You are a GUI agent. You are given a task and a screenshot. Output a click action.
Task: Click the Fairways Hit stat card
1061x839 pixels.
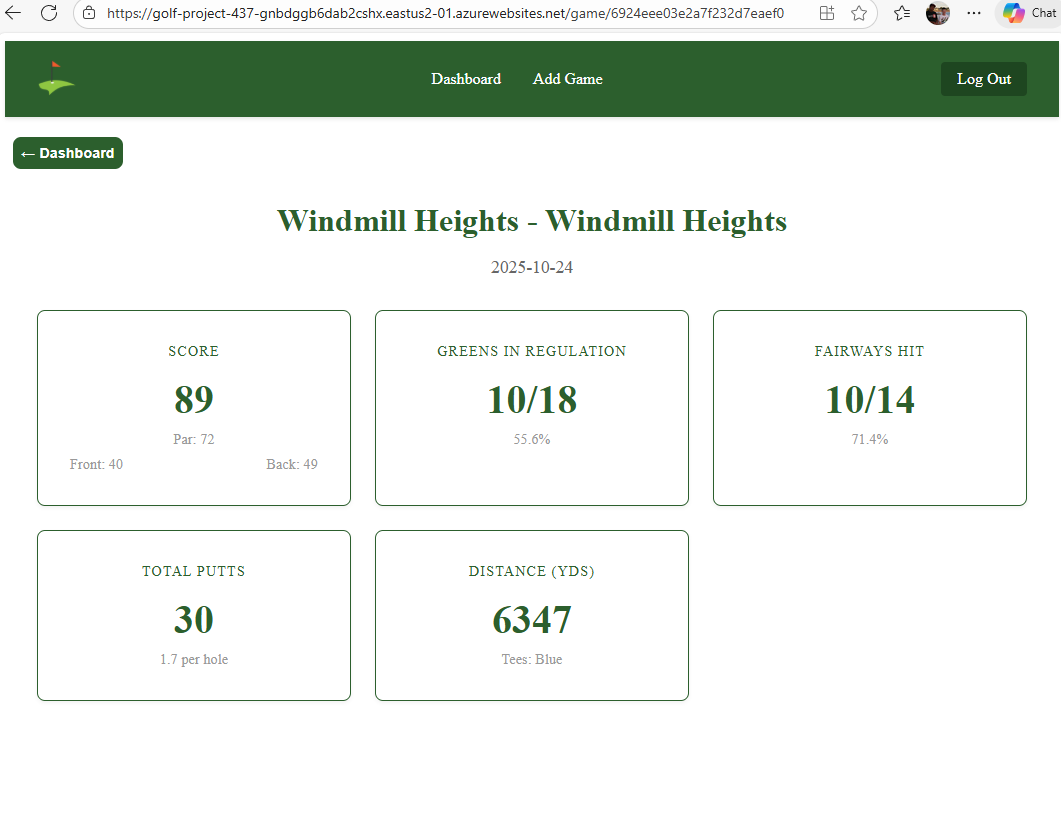[869, 408]
